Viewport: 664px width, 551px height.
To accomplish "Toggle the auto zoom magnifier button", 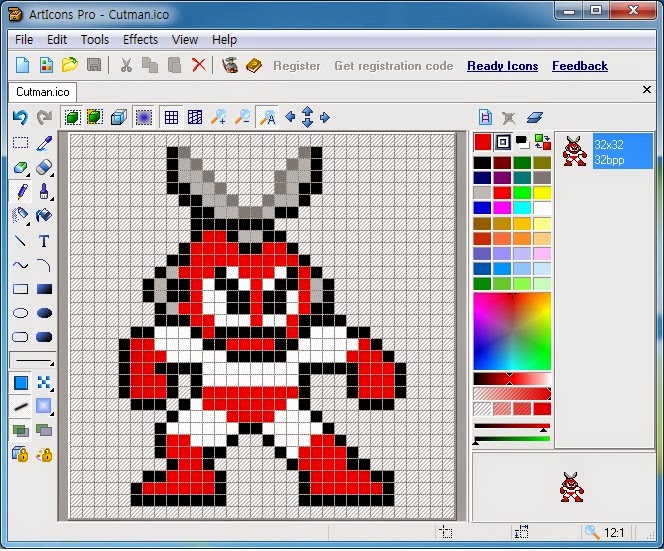I will pos(267,117).
